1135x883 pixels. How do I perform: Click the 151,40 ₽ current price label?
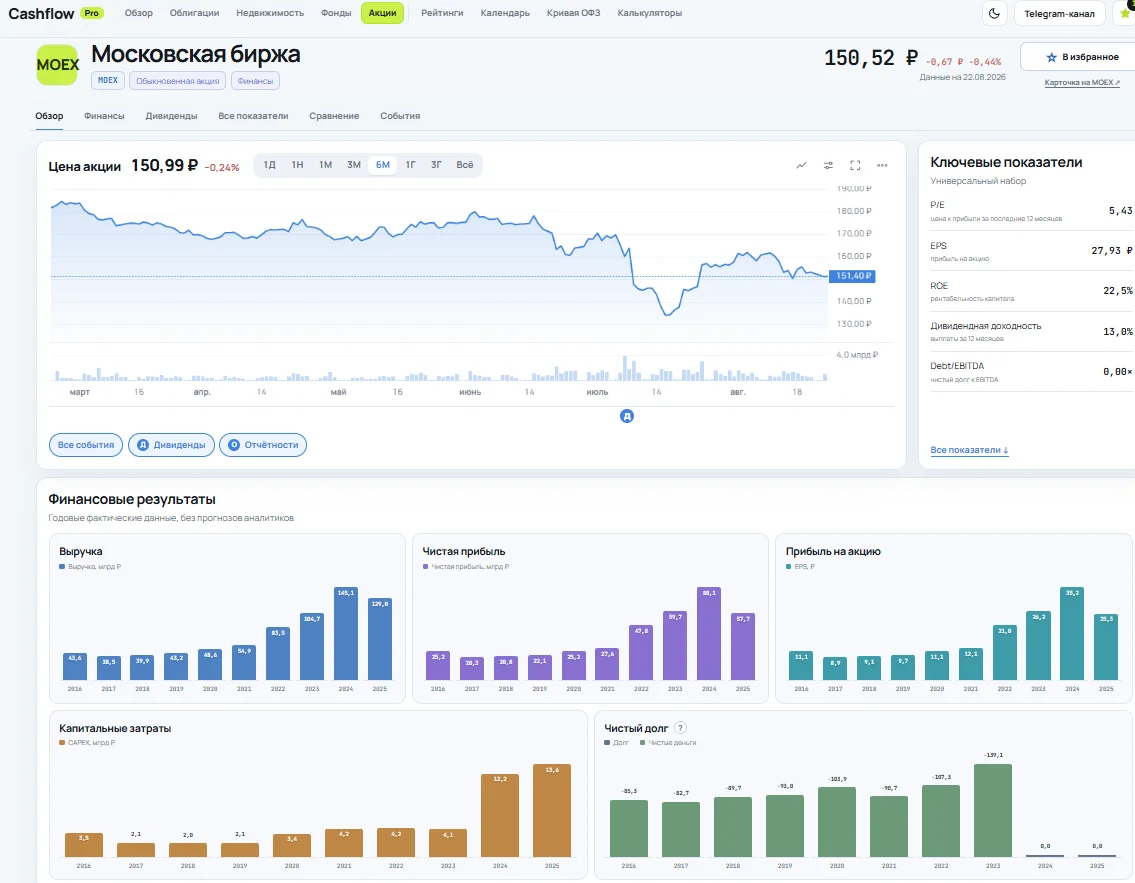pyautogui.click(x=852, y=276)
